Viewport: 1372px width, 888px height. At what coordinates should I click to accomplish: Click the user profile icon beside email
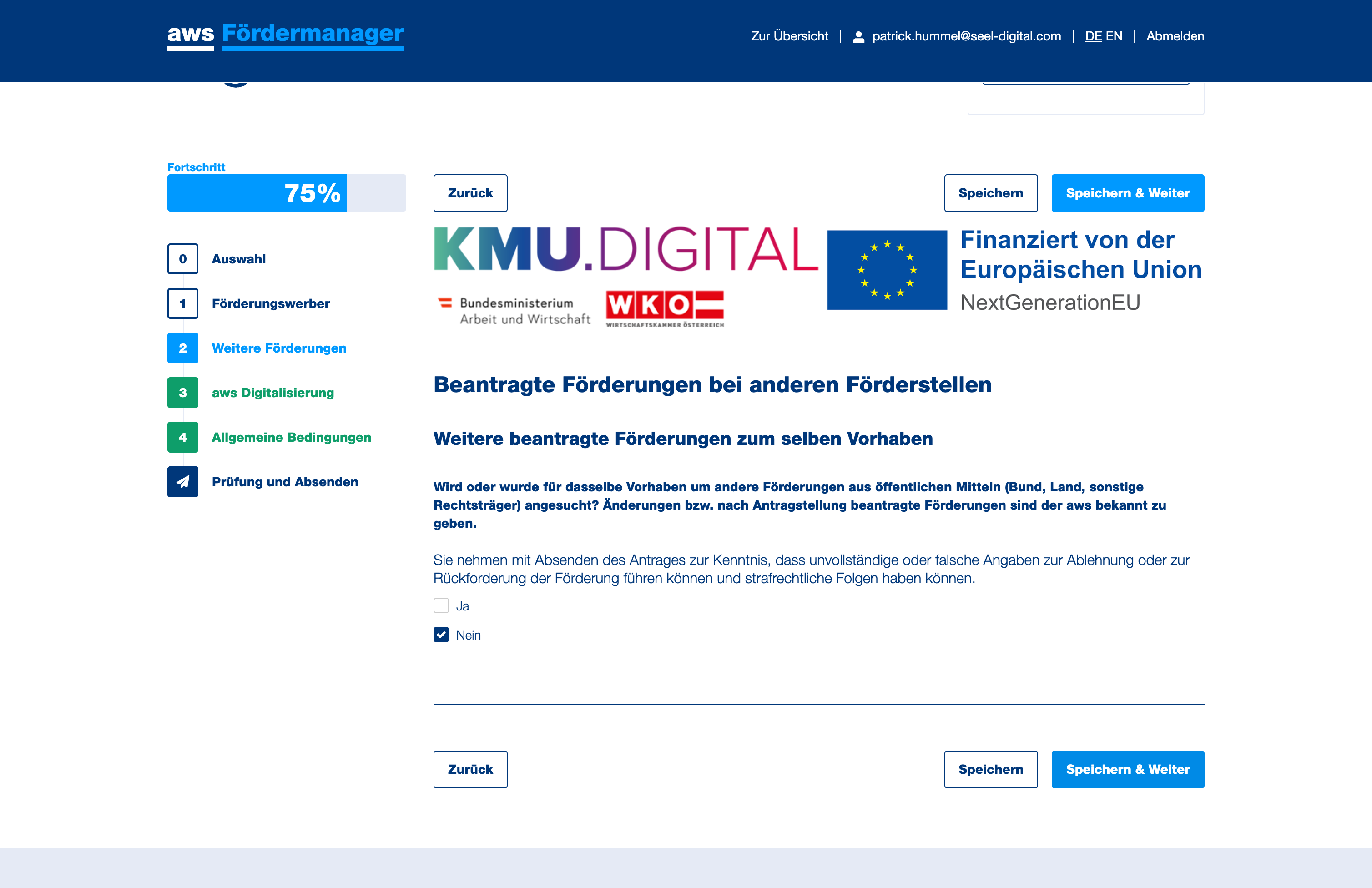coord(858,37)
